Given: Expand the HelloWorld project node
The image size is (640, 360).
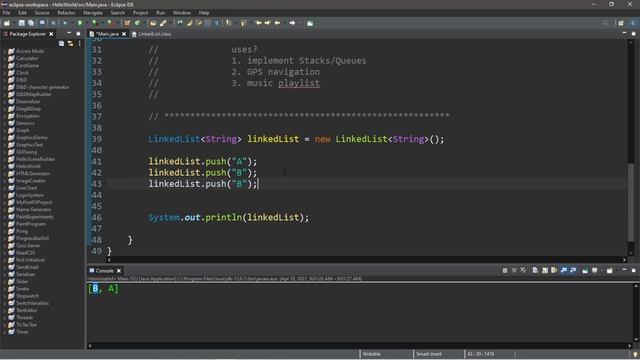Looking at the screenshot, I should click(4, 166).
